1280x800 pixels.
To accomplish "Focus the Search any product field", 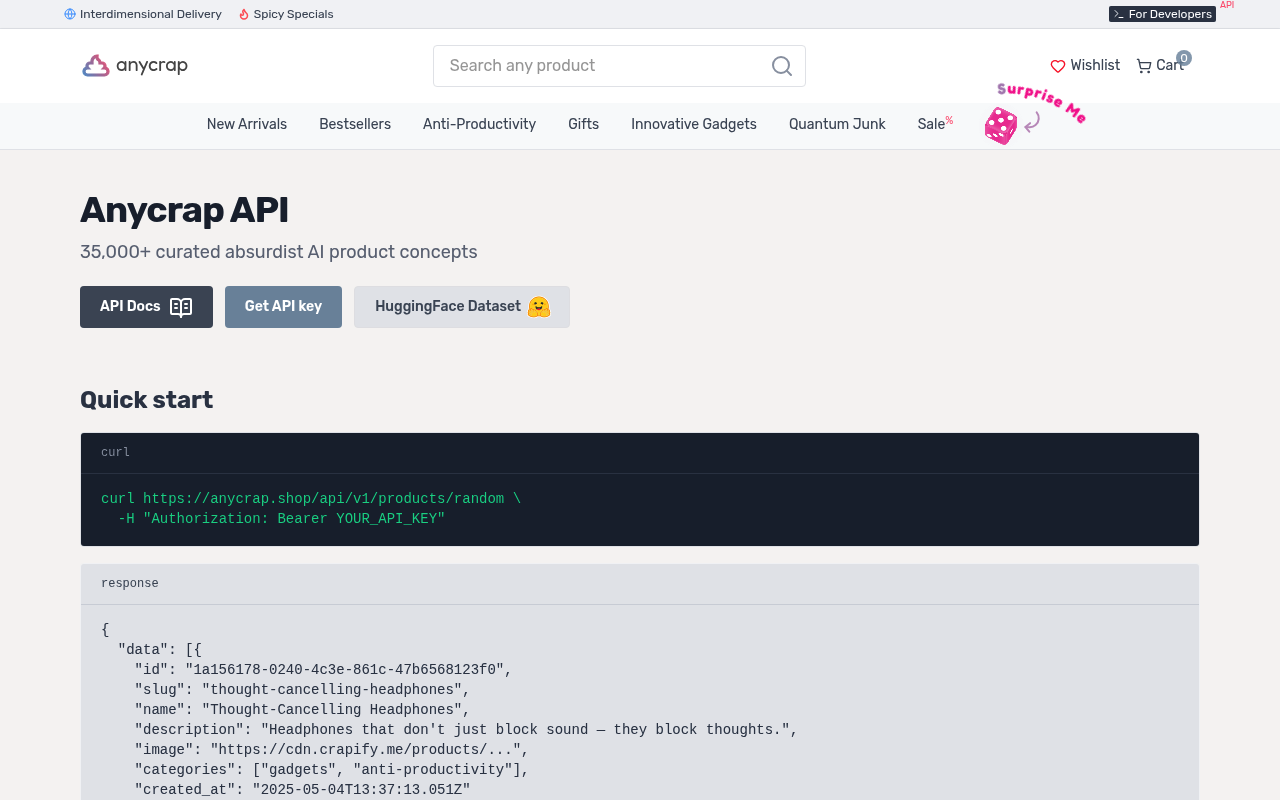I will click(619, 66).
